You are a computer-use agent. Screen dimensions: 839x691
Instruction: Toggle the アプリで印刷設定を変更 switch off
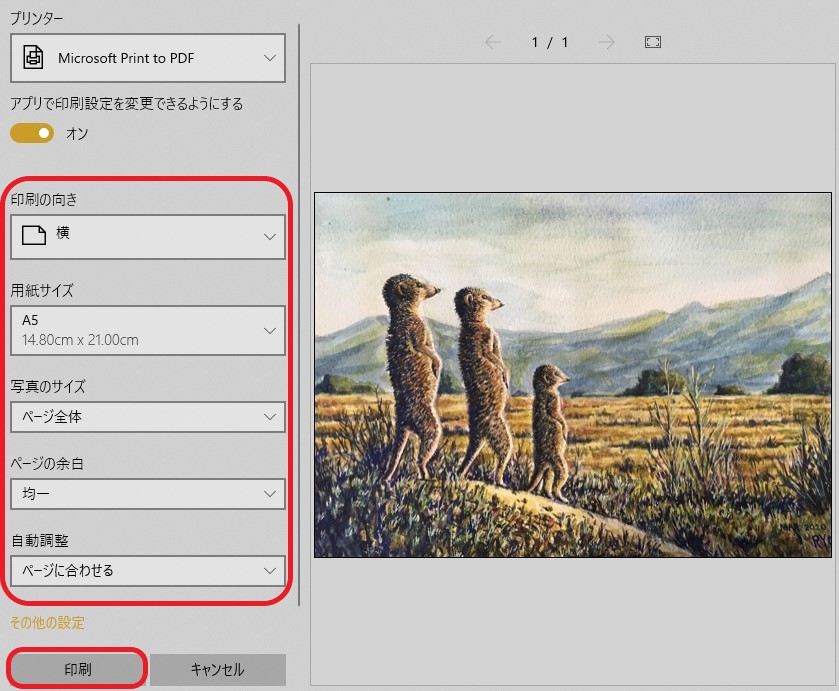point(32,133)
